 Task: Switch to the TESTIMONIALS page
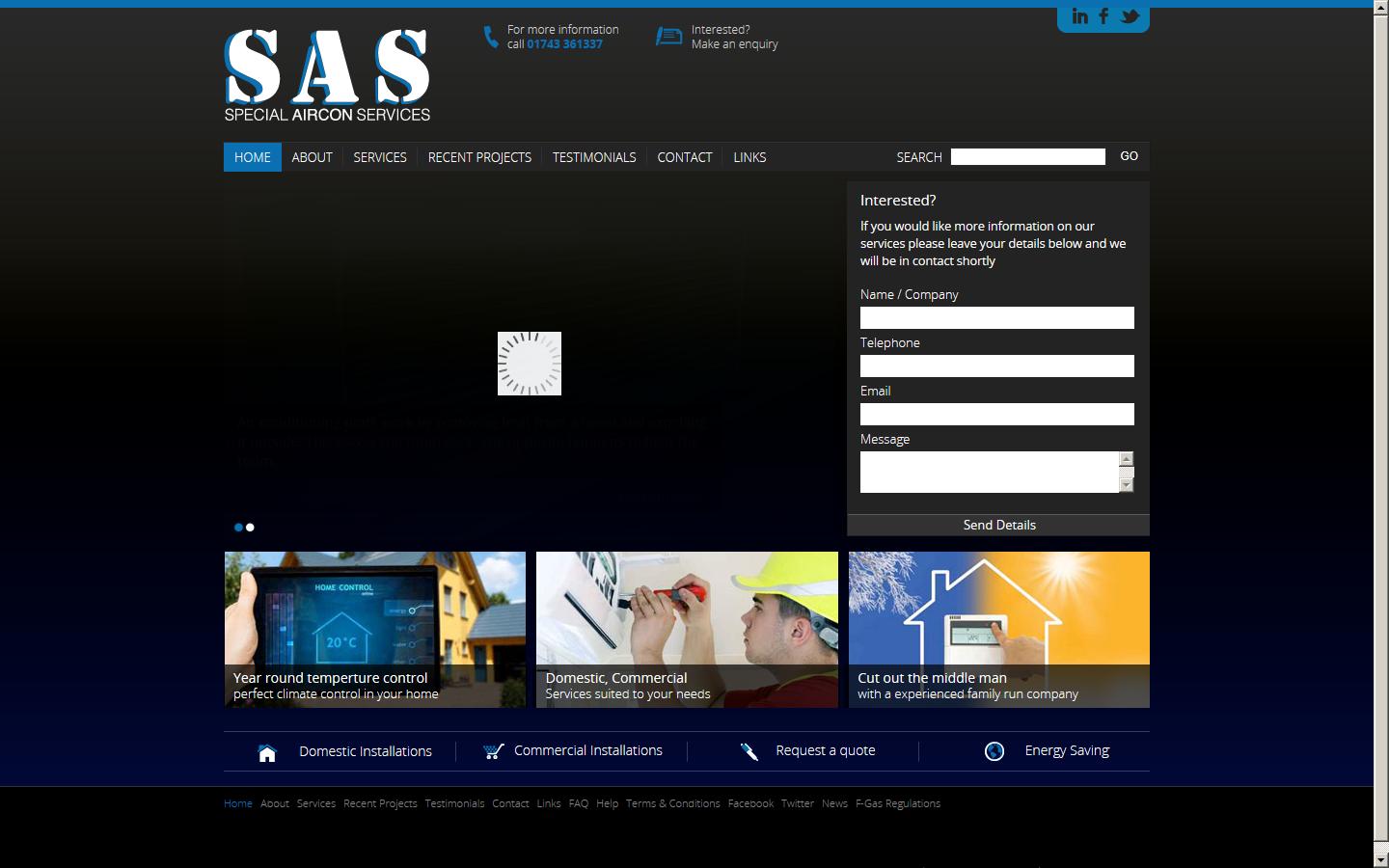(594, 156)
